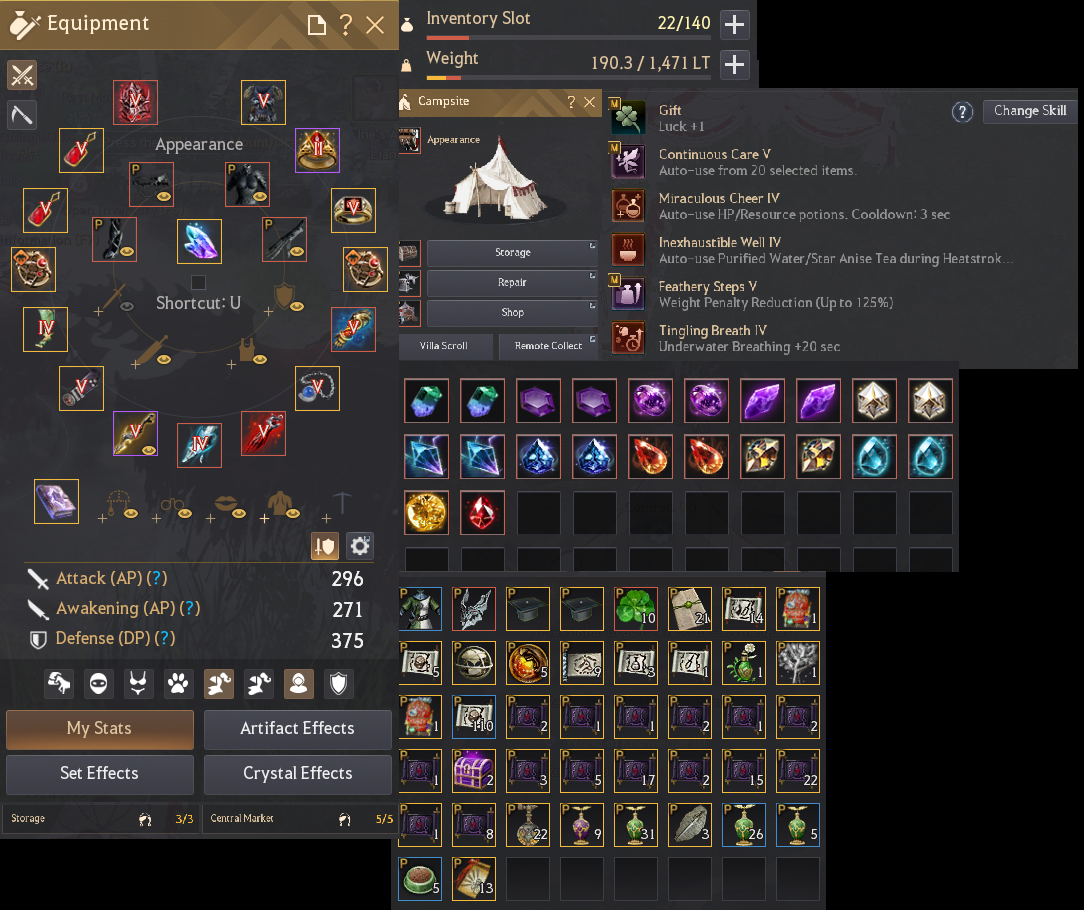Viewport: 1084px width, 910px height.
Task: Toggle the eye icon near Shortcut label
Action: click(x=127, y=306)
